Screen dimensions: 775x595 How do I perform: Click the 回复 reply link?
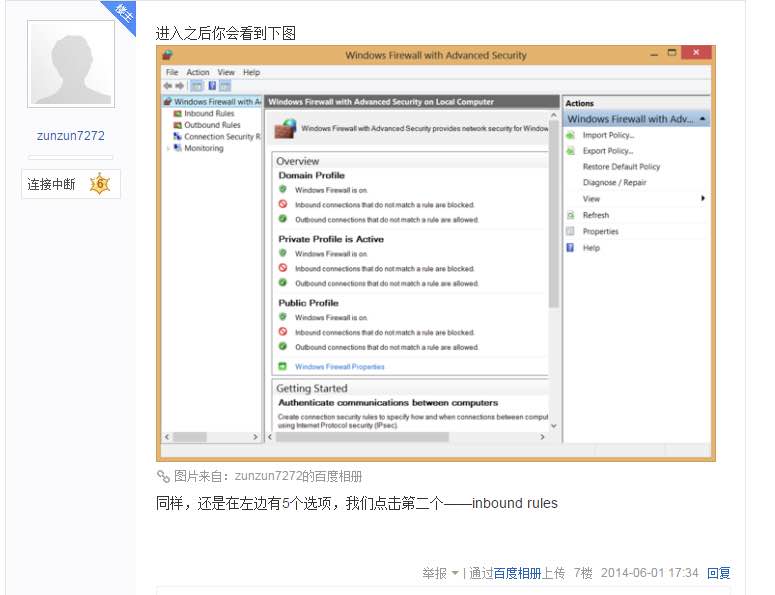tap(719, 573)
